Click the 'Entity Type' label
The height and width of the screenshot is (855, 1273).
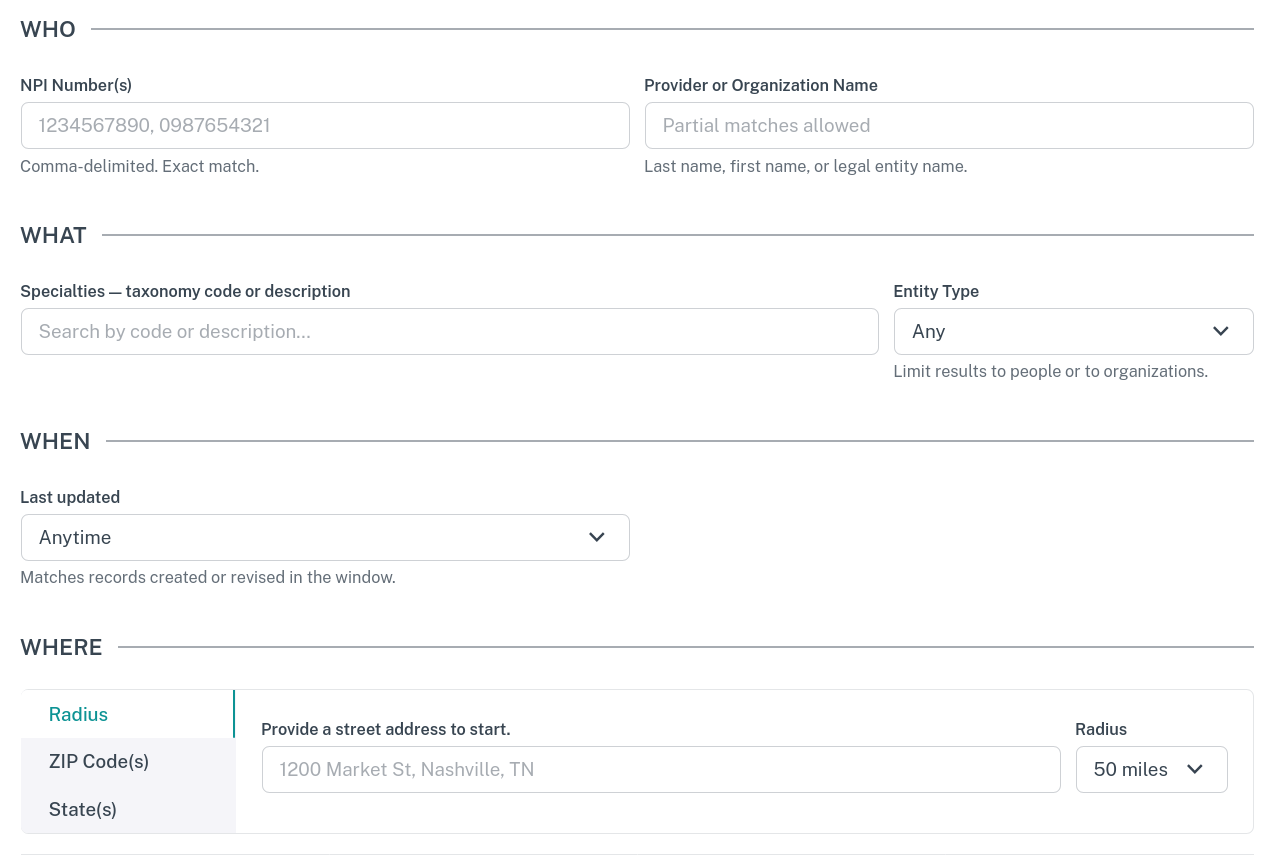[x=936, y=291]
